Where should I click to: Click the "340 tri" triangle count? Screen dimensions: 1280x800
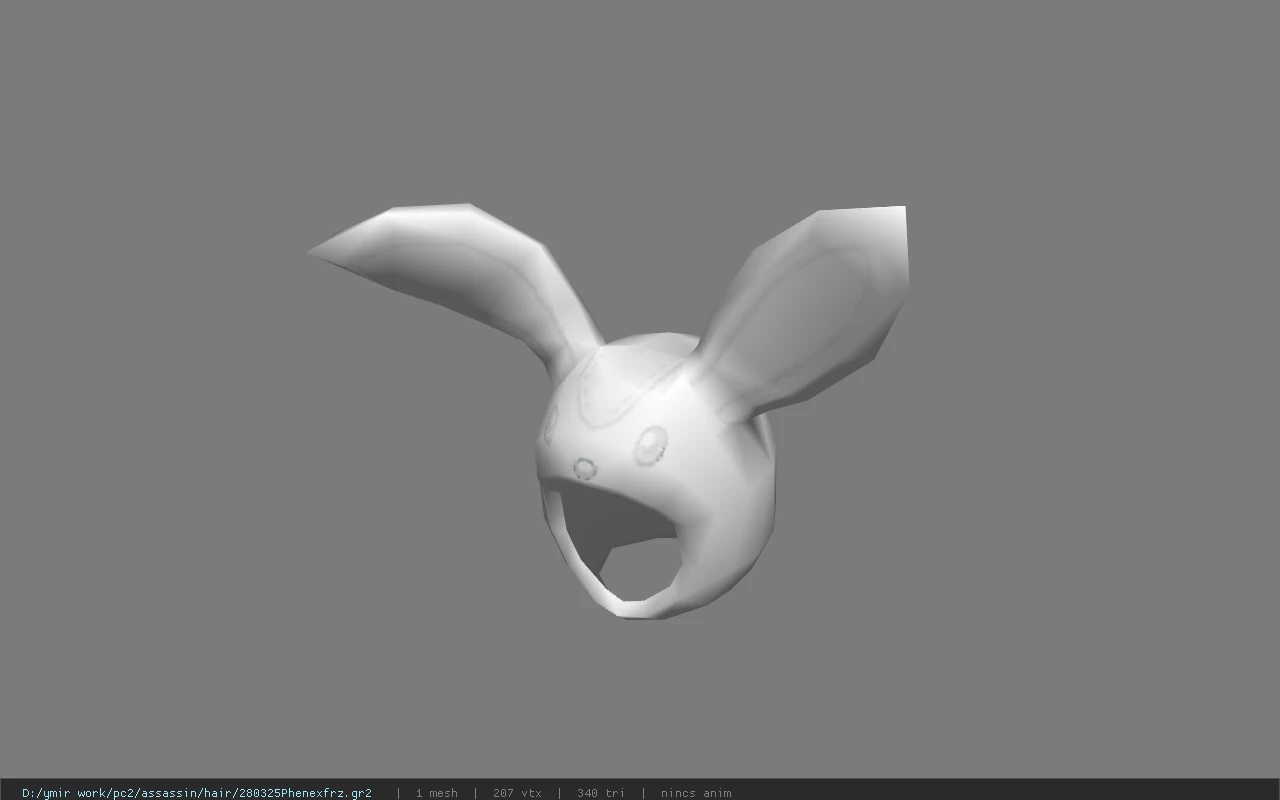(x=601, y=793)
